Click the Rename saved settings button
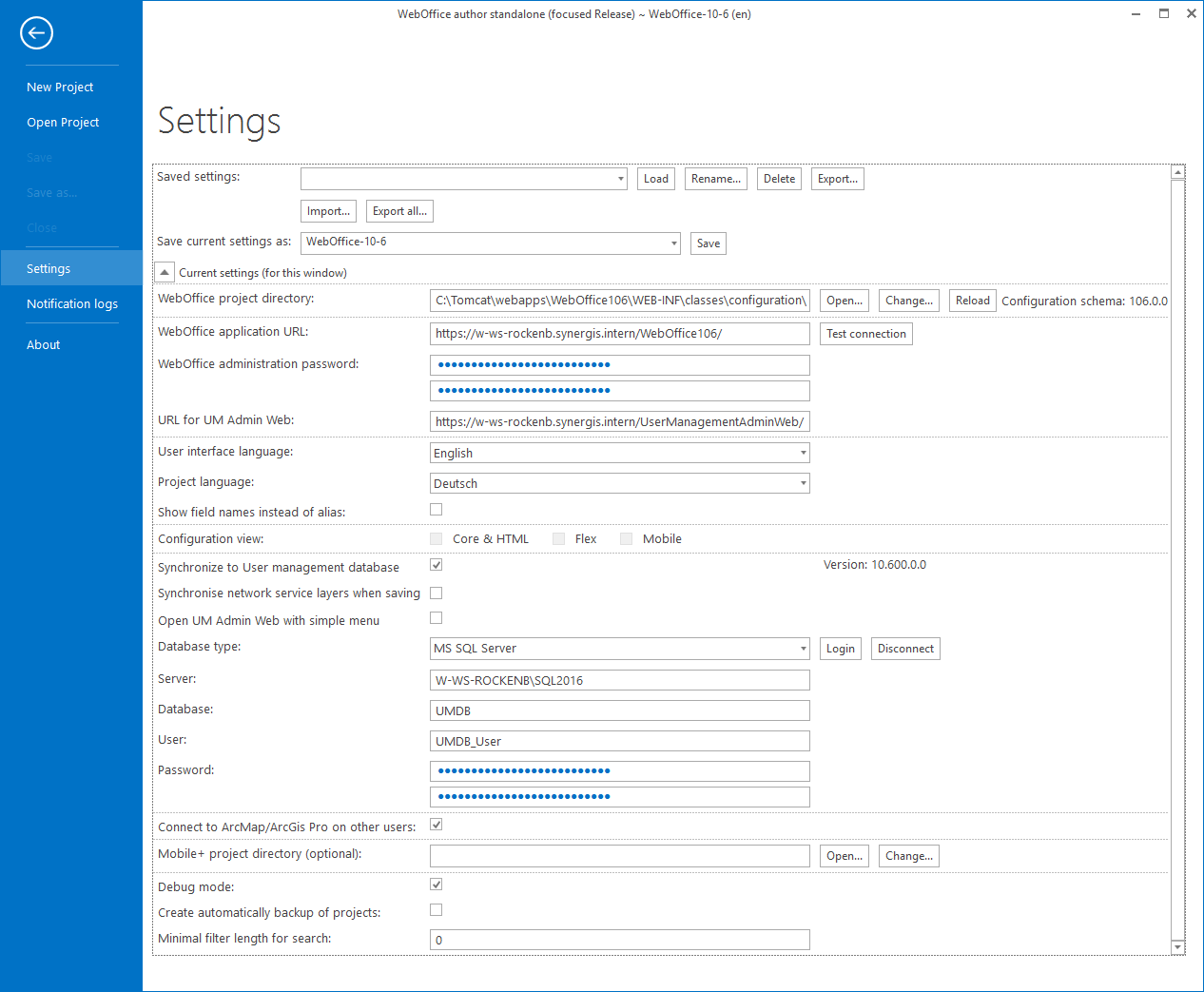Image resolution: width=1204 pixels, height=992 pixels. coord(715,178)
